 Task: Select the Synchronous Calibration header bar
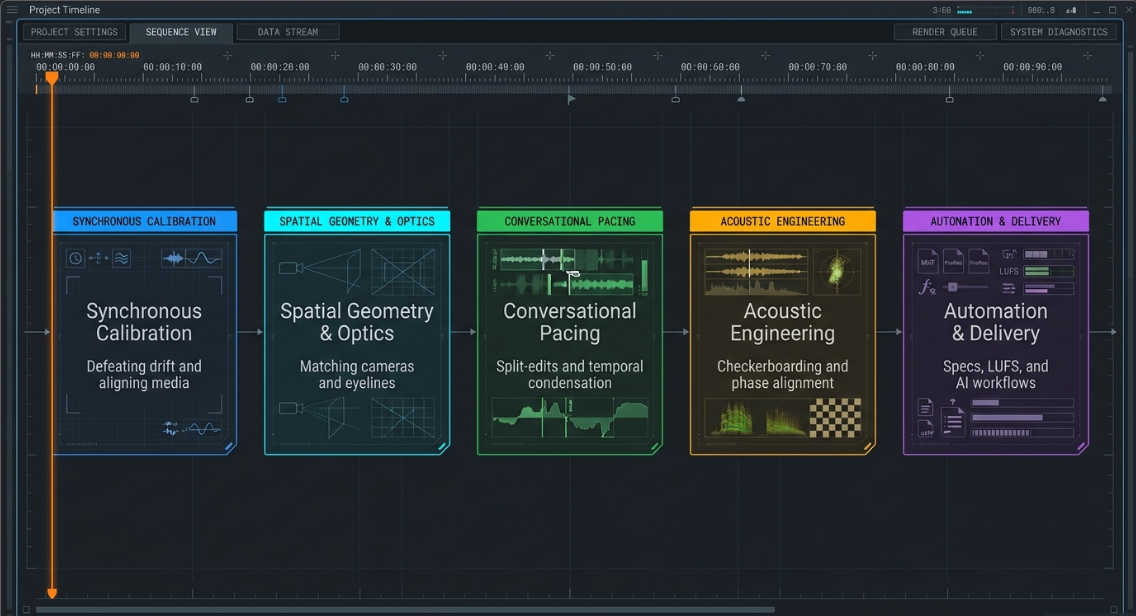click(144, 221)
